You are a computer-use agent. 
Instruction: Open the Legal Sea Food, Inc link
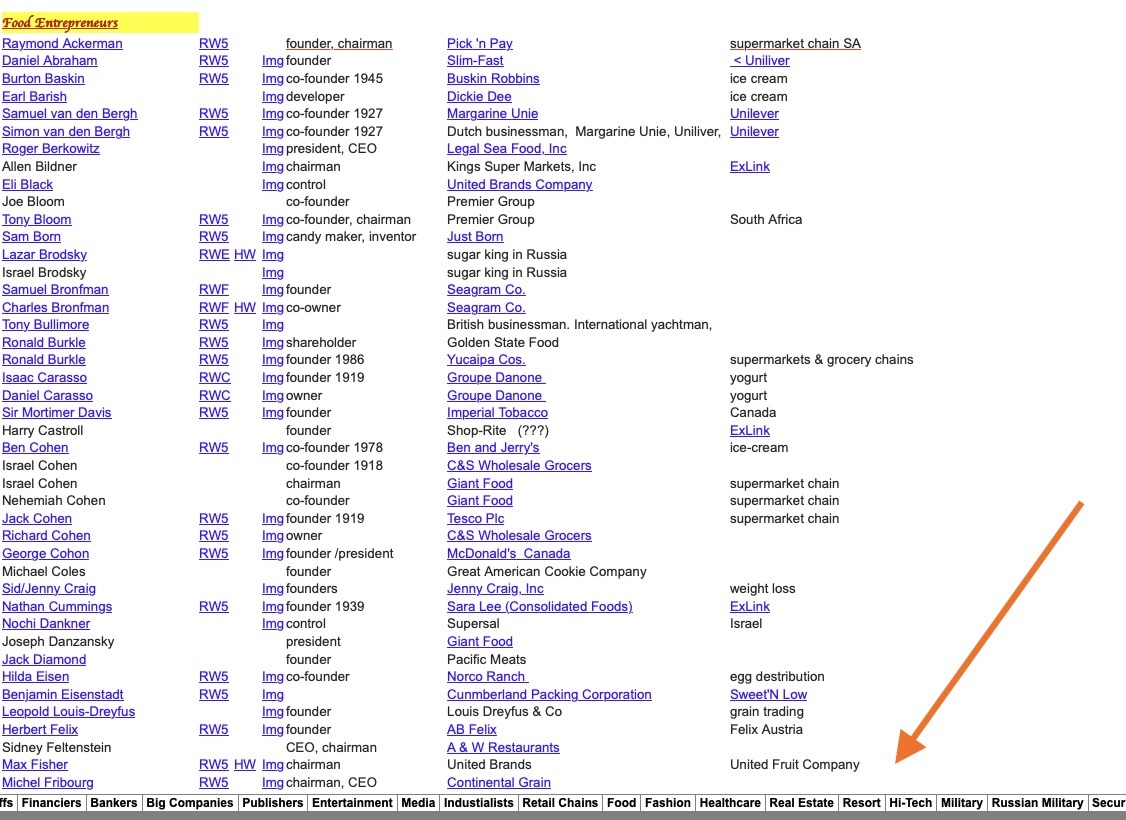coord(506,149)
